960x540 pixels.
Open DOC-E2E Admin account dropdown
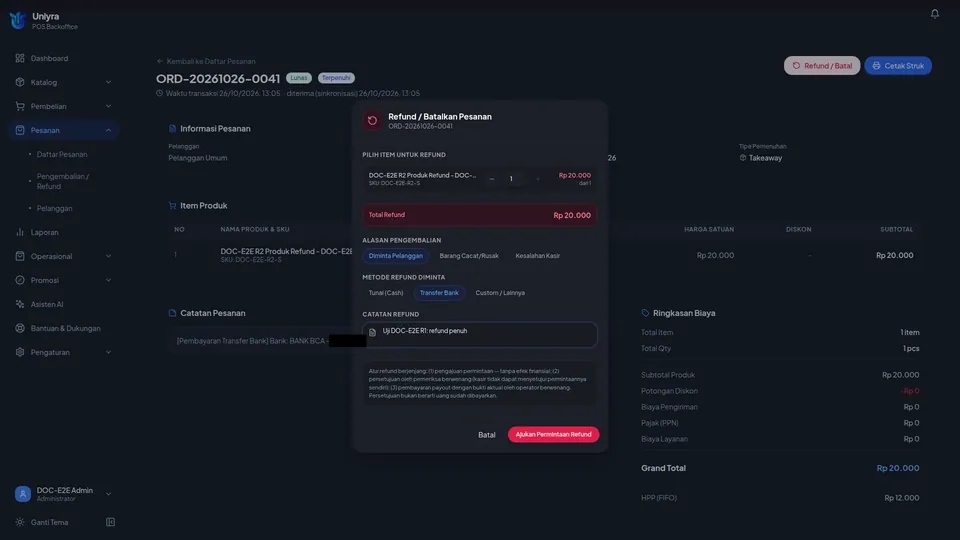[x=108, y=493]
